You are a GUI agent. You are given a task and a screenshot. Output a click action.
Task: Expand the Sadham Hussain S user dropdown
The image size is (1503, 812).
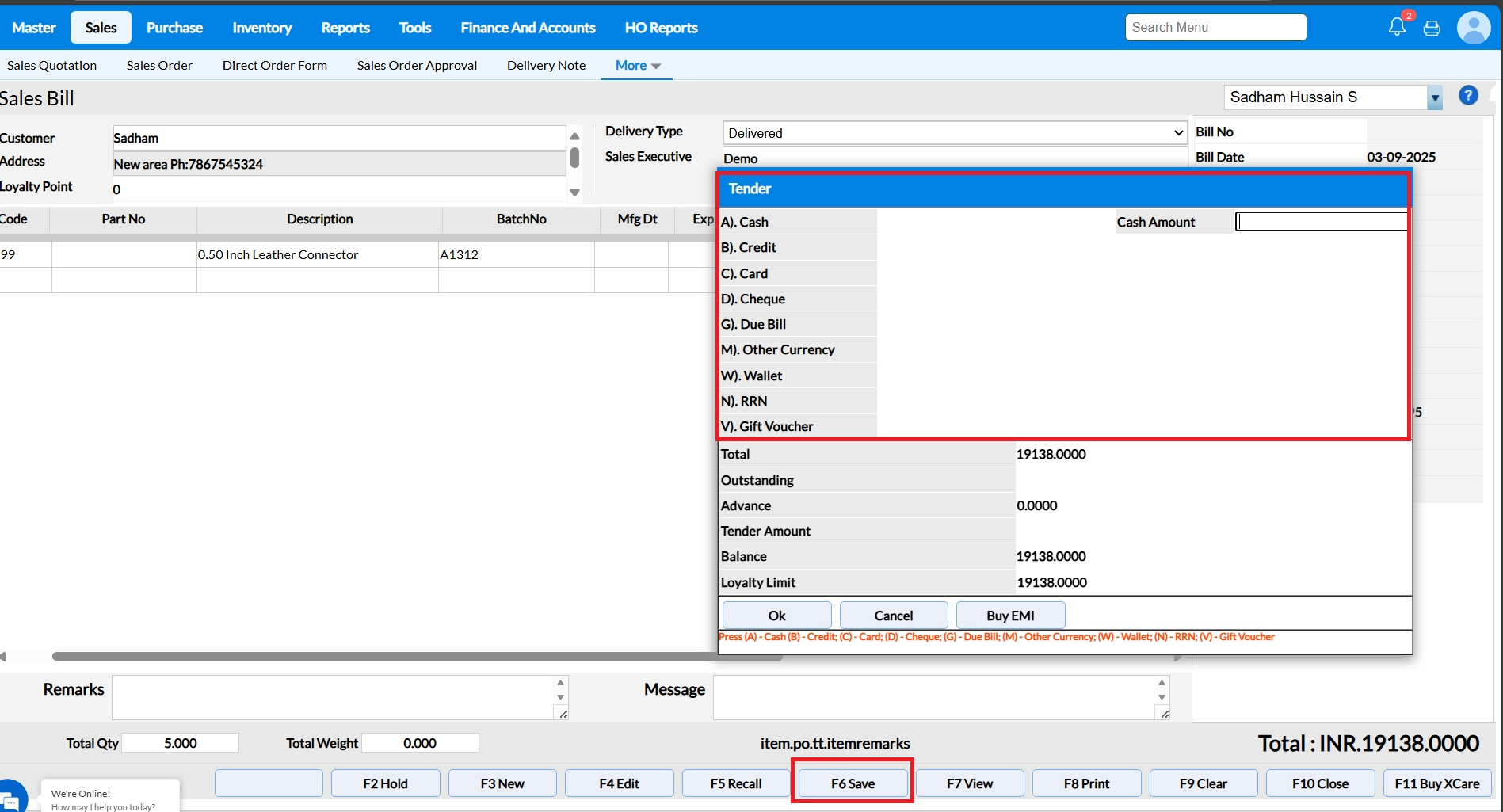(1434, 98)
